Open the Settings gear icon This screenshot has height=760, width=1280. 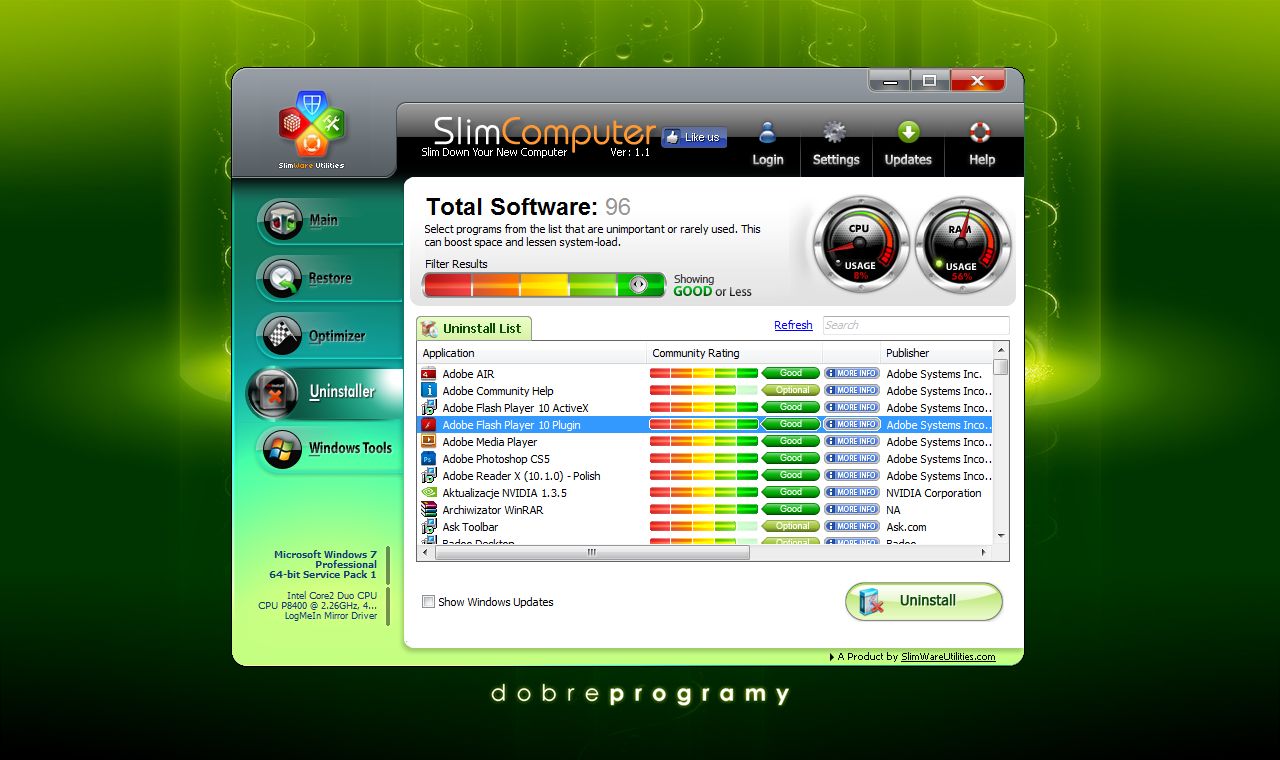835,132
